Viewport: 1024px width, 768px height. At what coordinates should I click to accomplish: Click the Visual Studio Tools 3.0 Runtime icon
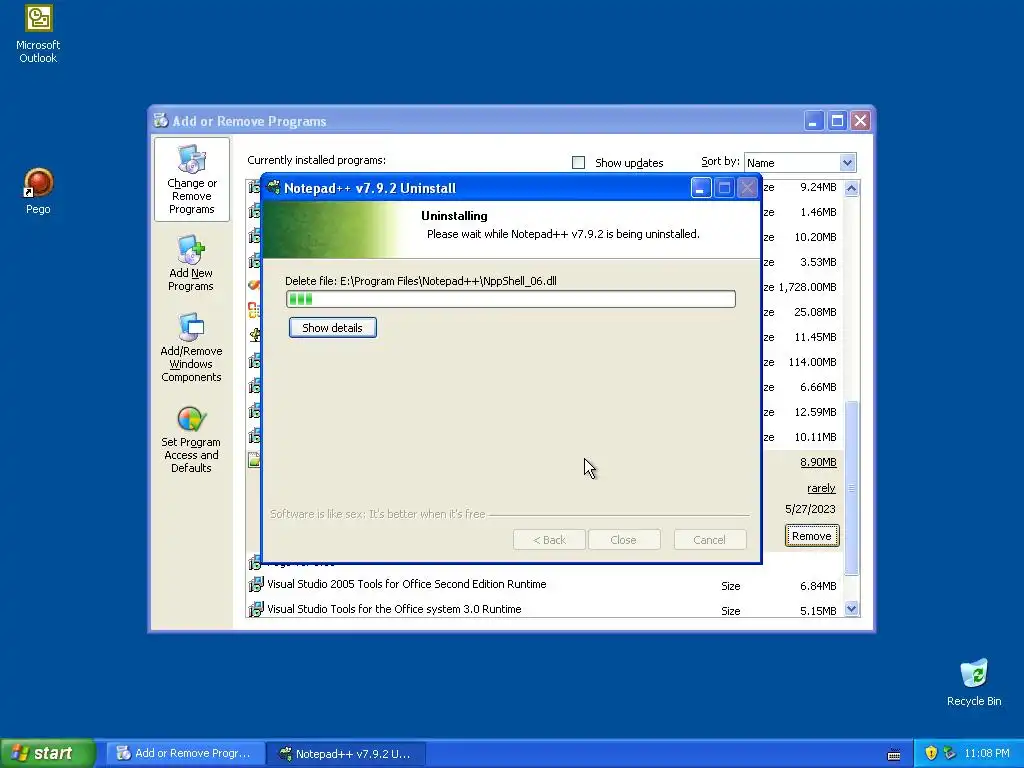[255, 609]
